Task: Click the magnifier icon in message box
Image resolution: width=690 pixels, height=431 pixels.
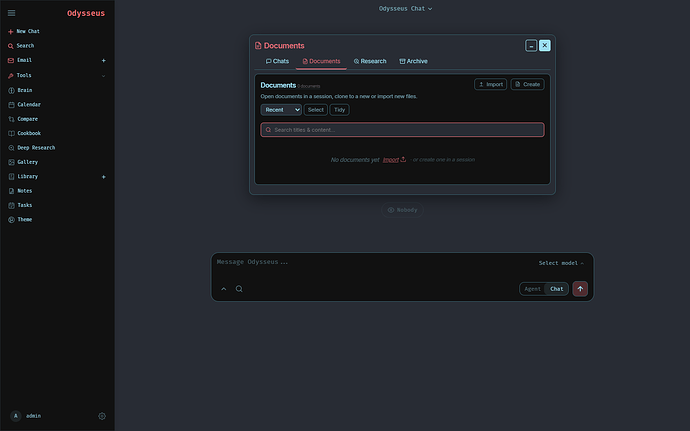Action: point(239,289)
